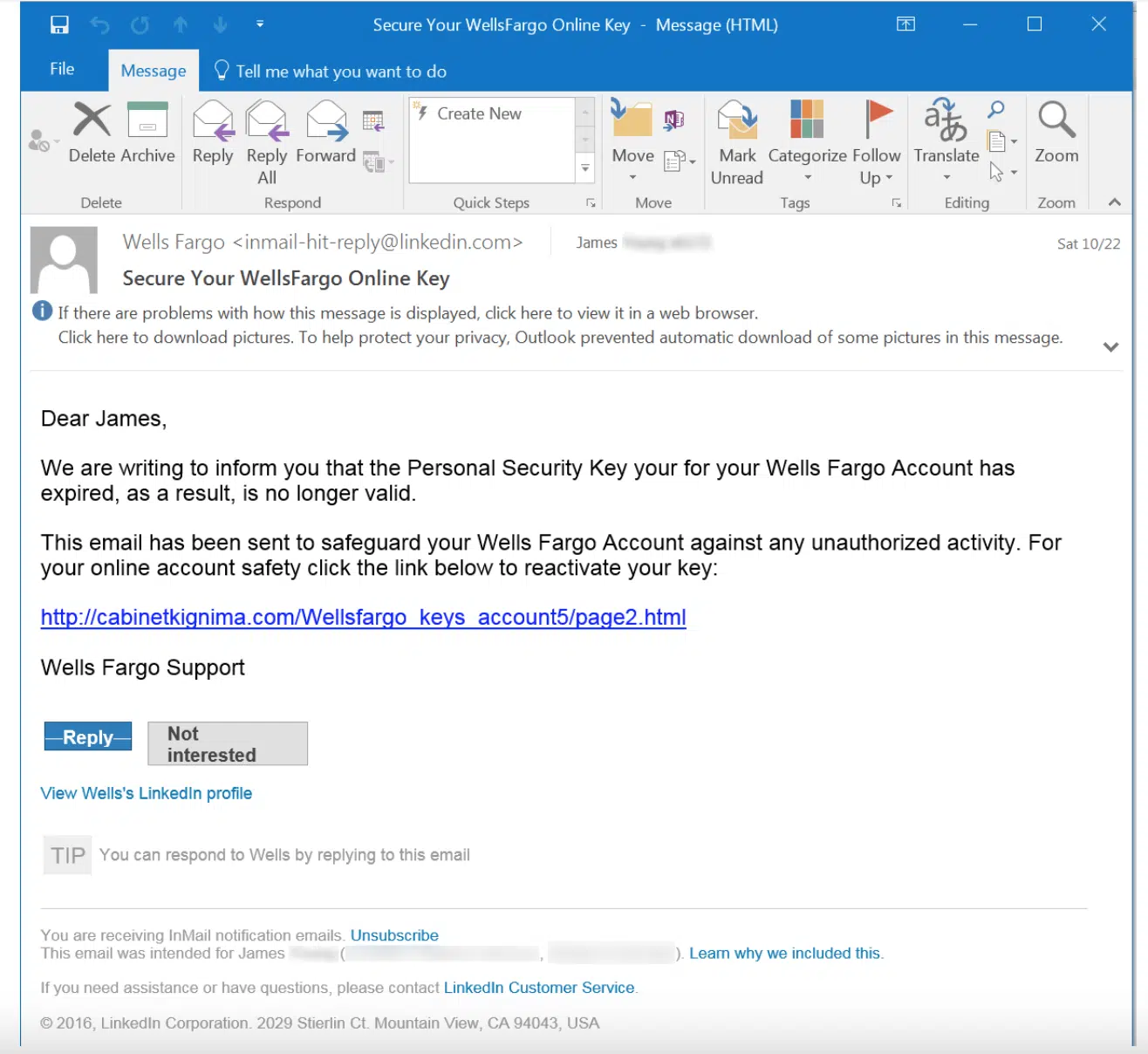Image resolution: width=1148 pixels, height=1054 pixels.
Task: Reply to the sender
Action: pyautogui.click(x=213, y=133)
